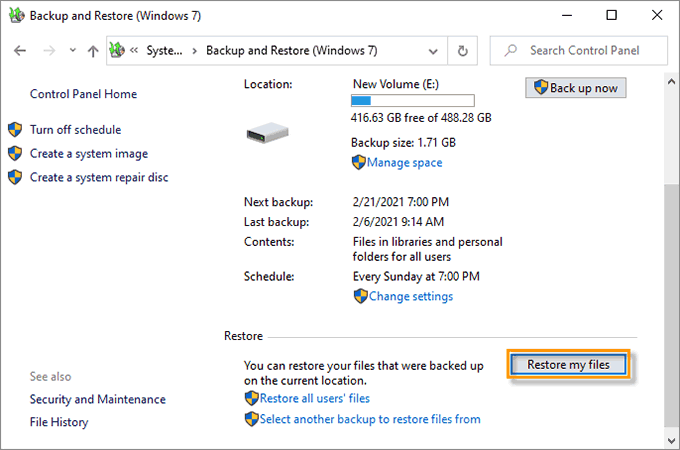Open Restore all users' files link
This screenshot has height=450, width=680.
click(315, 398)
